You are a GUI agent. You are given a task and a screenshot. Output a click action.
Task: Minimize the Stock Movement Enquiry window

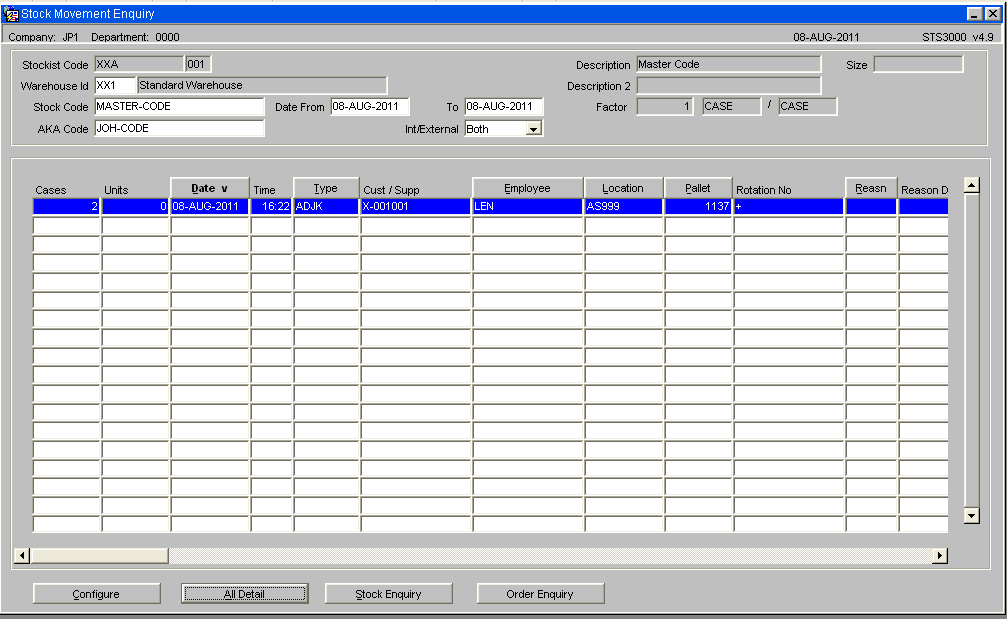click(x=975, y=13)
